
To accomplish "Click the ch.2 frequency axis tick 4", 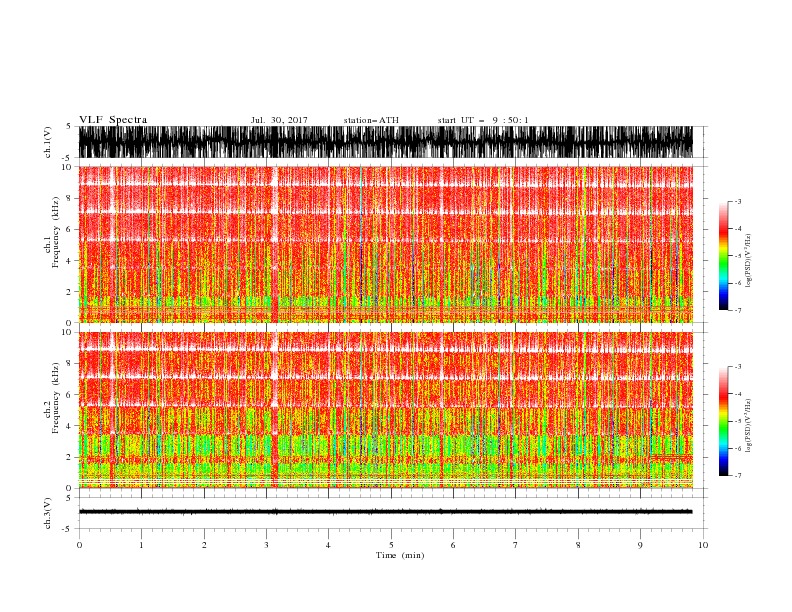I will [69, 426].
